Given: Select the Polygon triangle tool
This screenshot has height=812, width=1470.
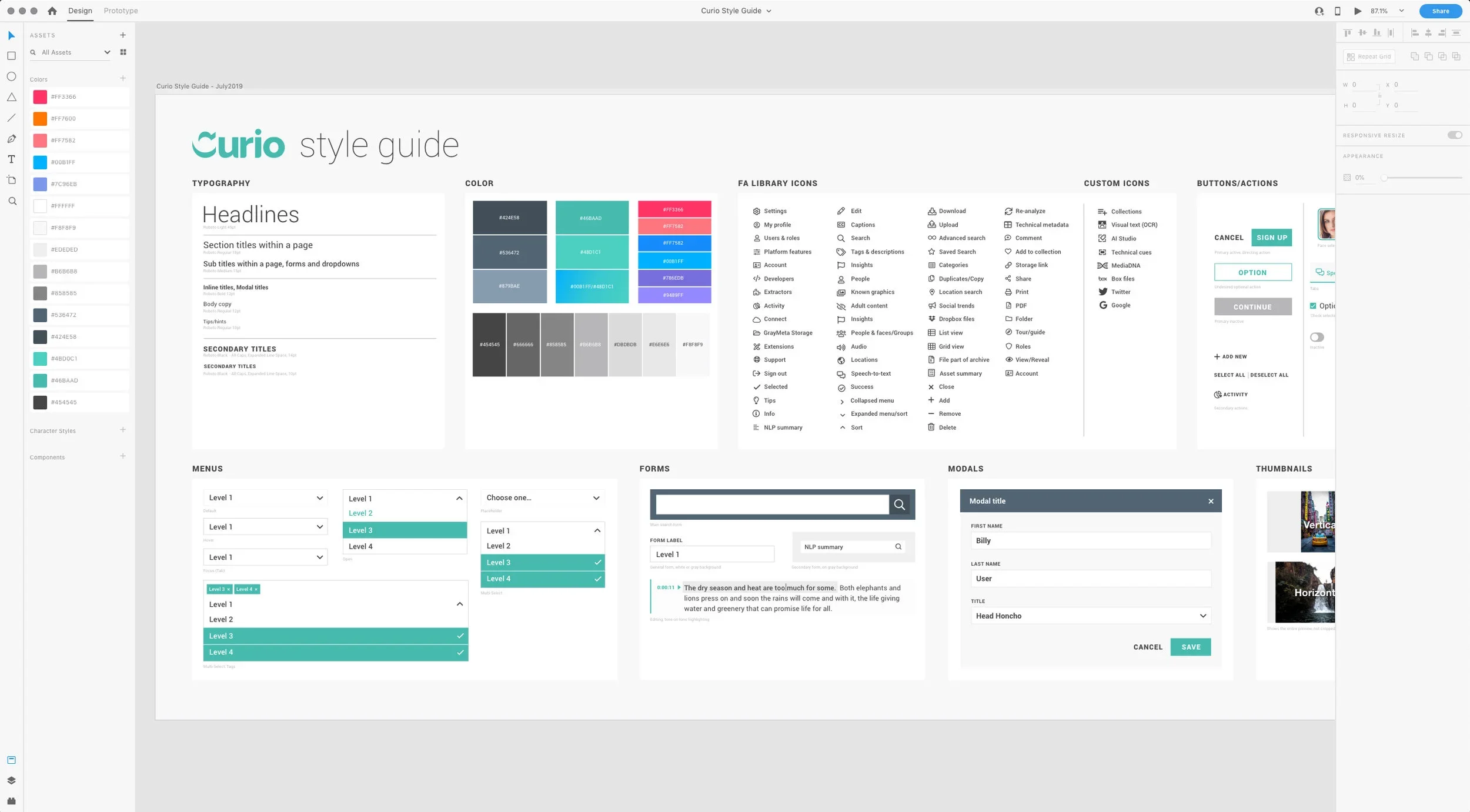Looking at the screenshot, I should pos(11,97).
